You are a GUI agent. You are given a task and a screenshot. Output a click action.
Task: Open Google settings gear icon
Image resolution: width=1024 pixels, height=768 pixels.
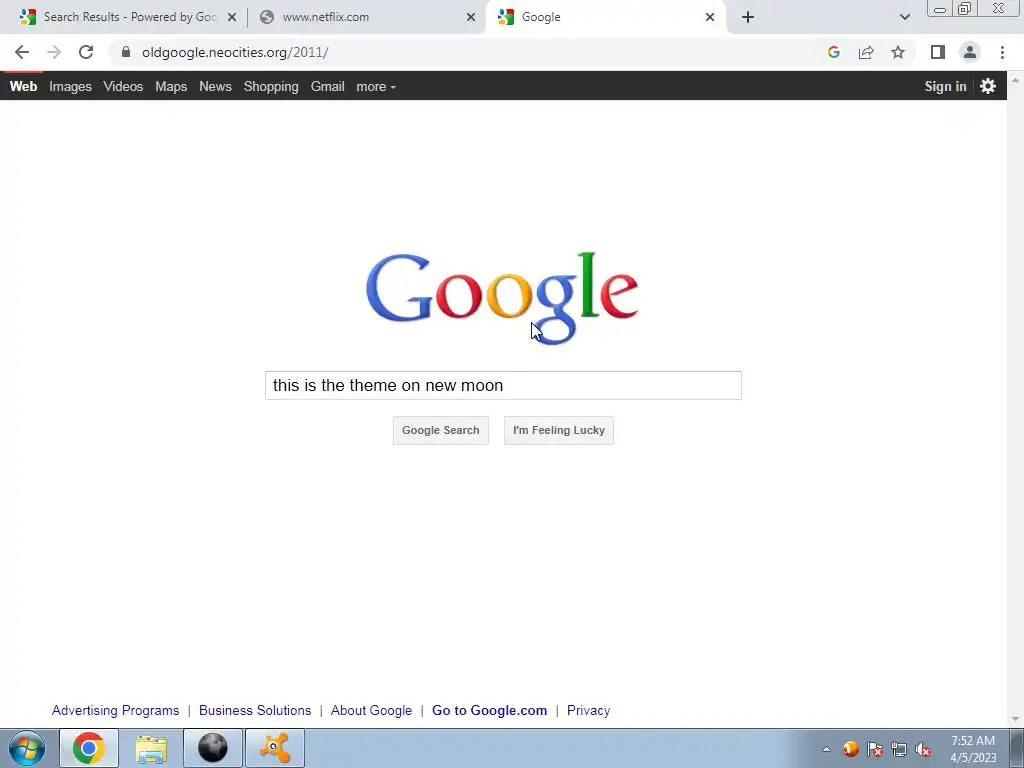point(988,86)
